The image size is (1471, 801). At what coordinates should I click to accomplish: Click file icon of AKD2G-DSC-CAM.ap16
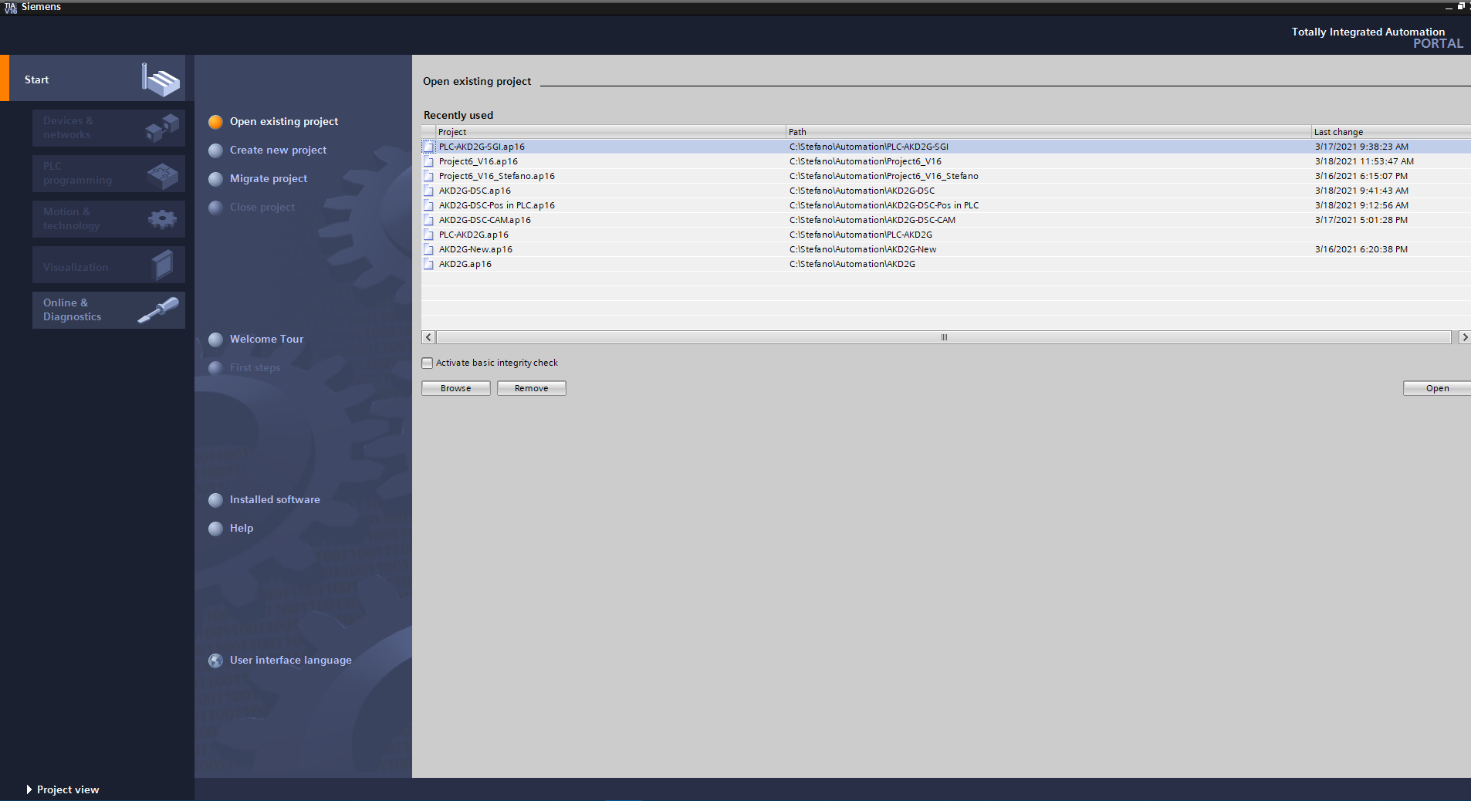click(x=428, y=220)
